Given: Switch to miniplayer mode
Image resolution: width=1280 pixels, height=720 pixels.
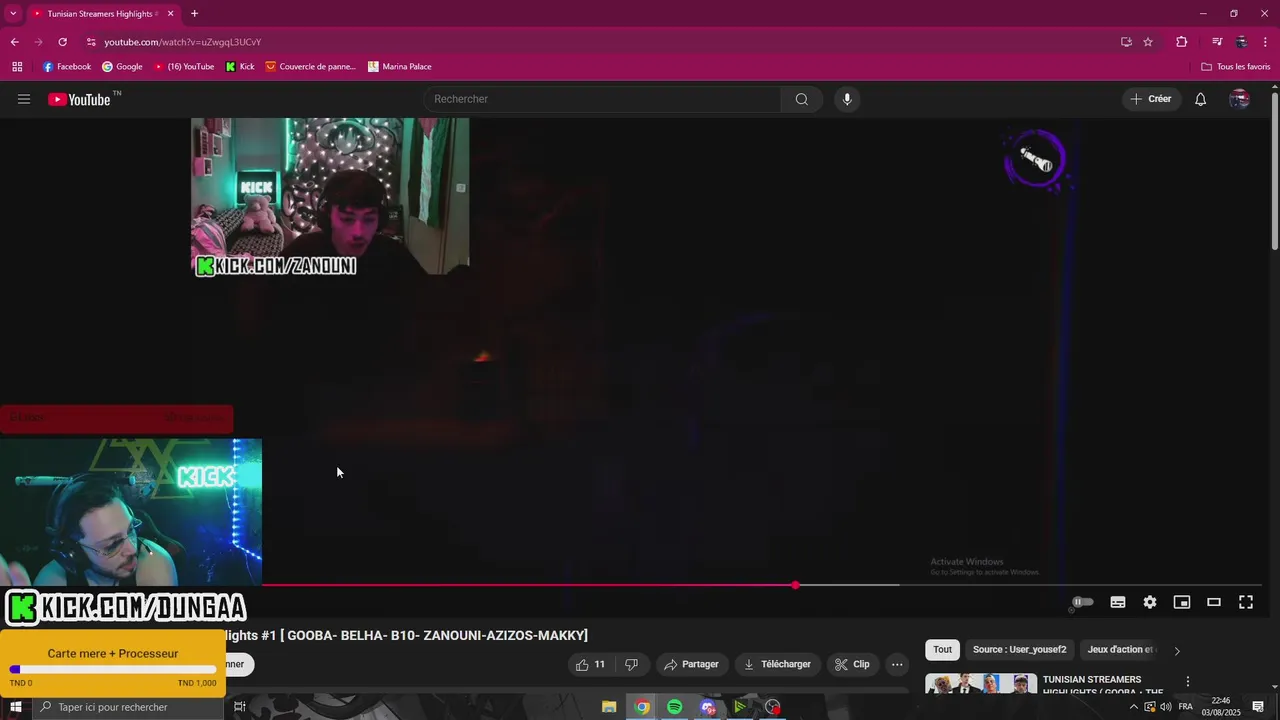Looking at the screenshot, I should (x=1182, y=602).
